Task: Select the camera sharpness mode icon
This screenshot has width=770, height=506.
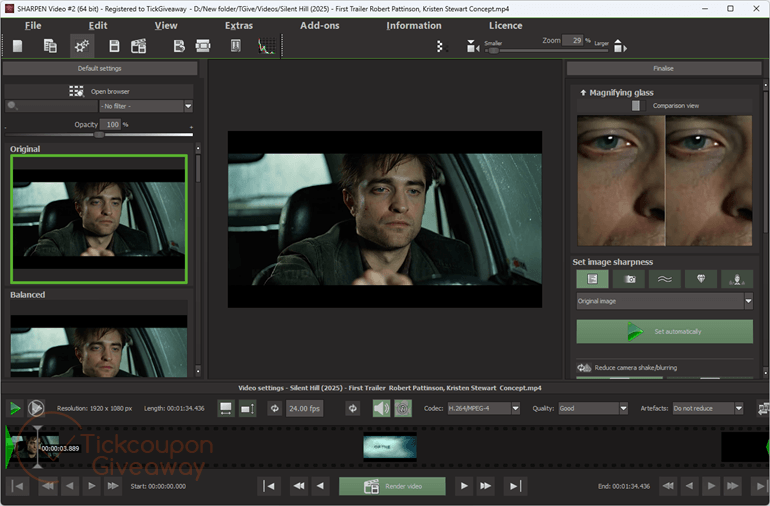Action: tap(630, 279)
